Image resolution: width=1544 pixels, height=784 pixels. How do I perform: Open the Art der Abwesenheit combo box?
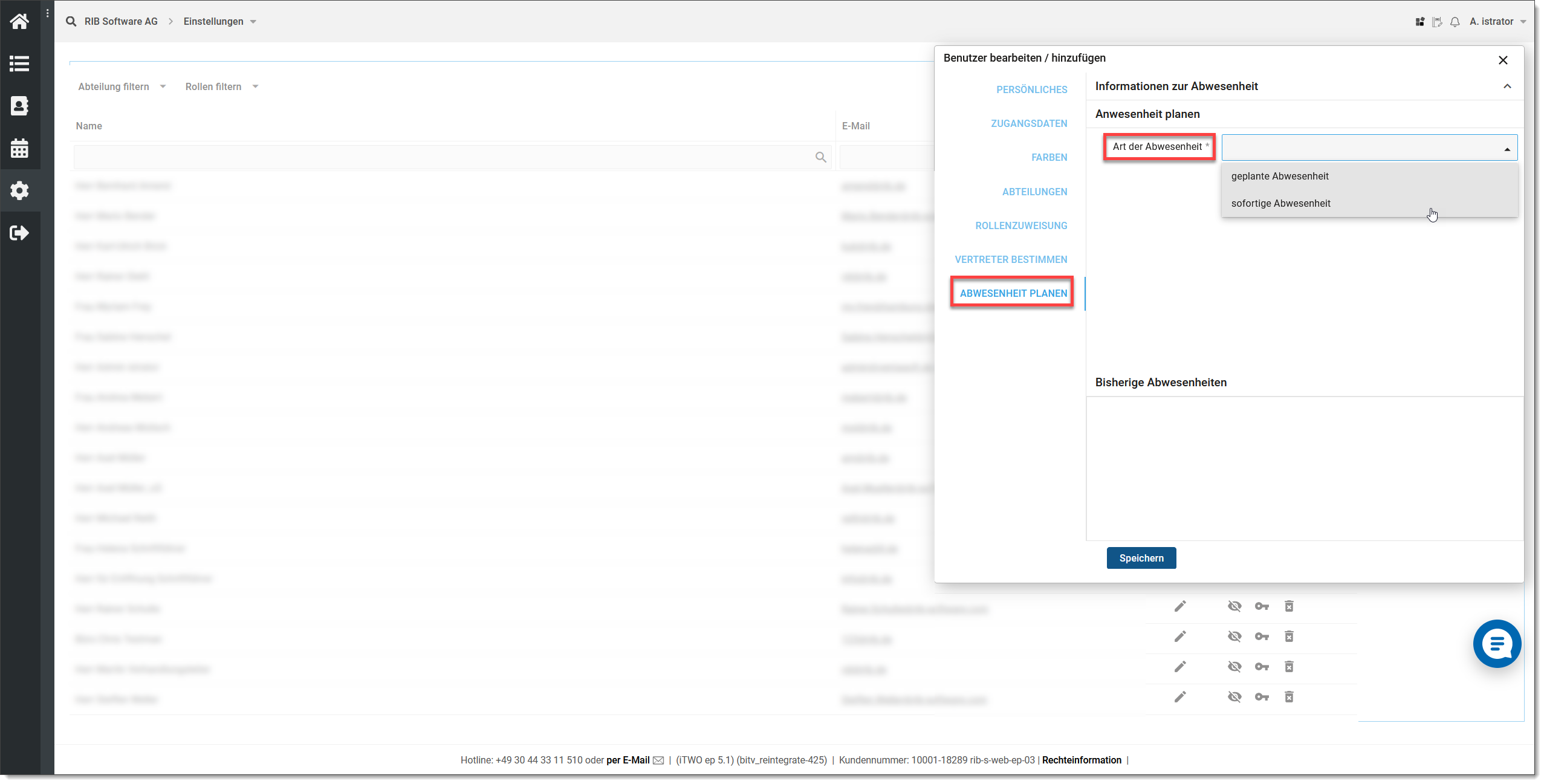(x=1369, y=147)
